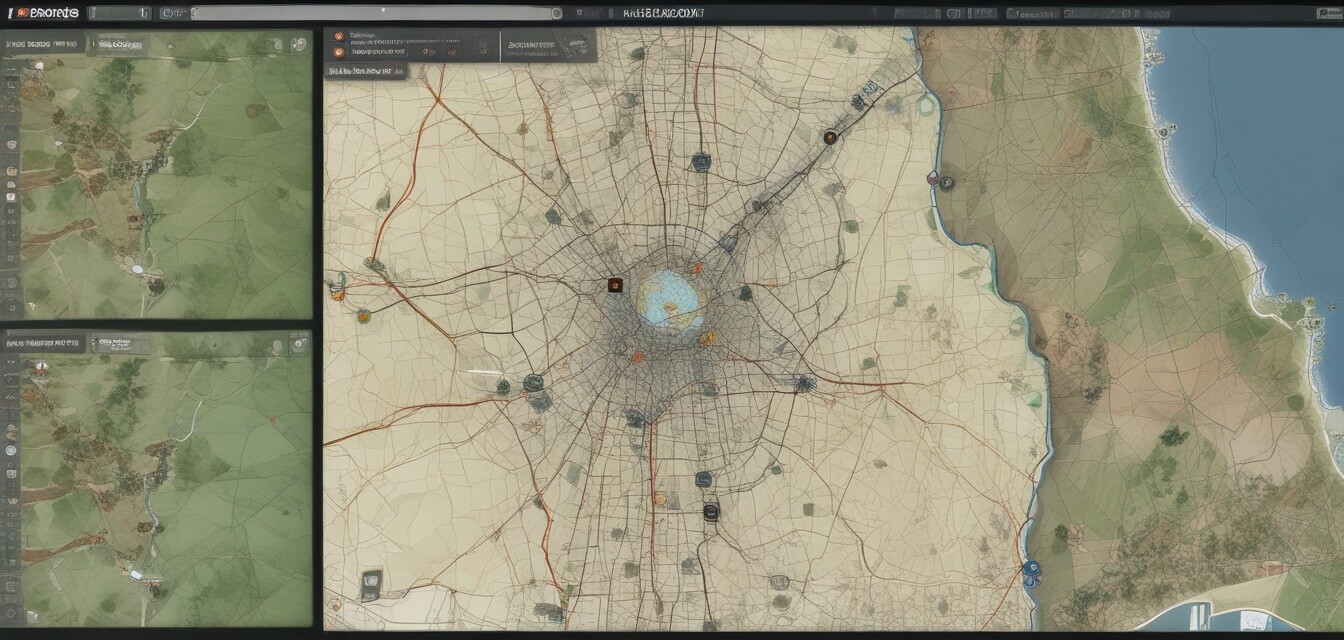Select the dark square marker left of the central lake
This screenshot has width=1344, height=640.
coord(615,285)
